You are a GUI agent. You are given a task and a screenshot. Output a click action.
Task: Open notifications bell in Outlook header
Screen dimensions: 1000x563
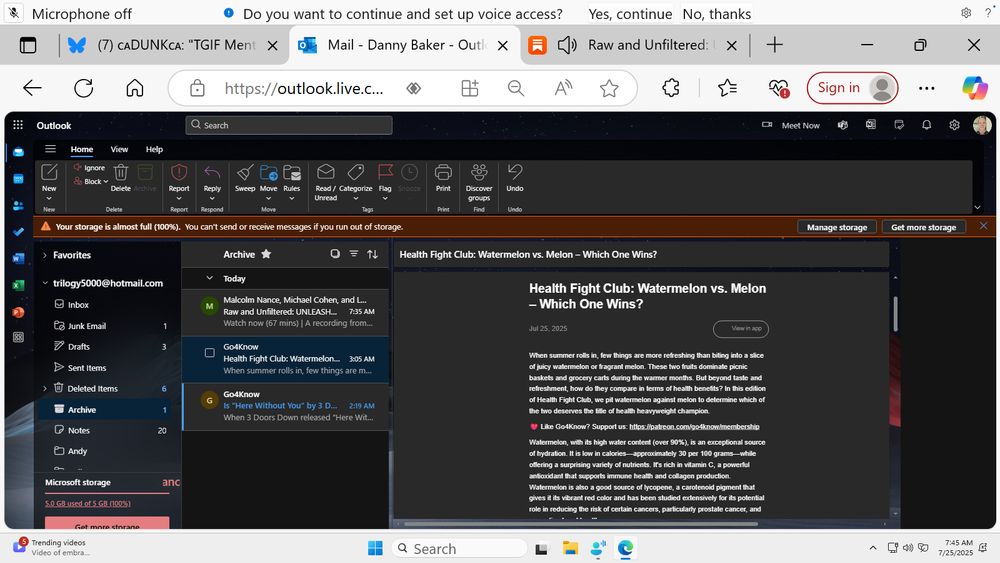tap(927, 125)
